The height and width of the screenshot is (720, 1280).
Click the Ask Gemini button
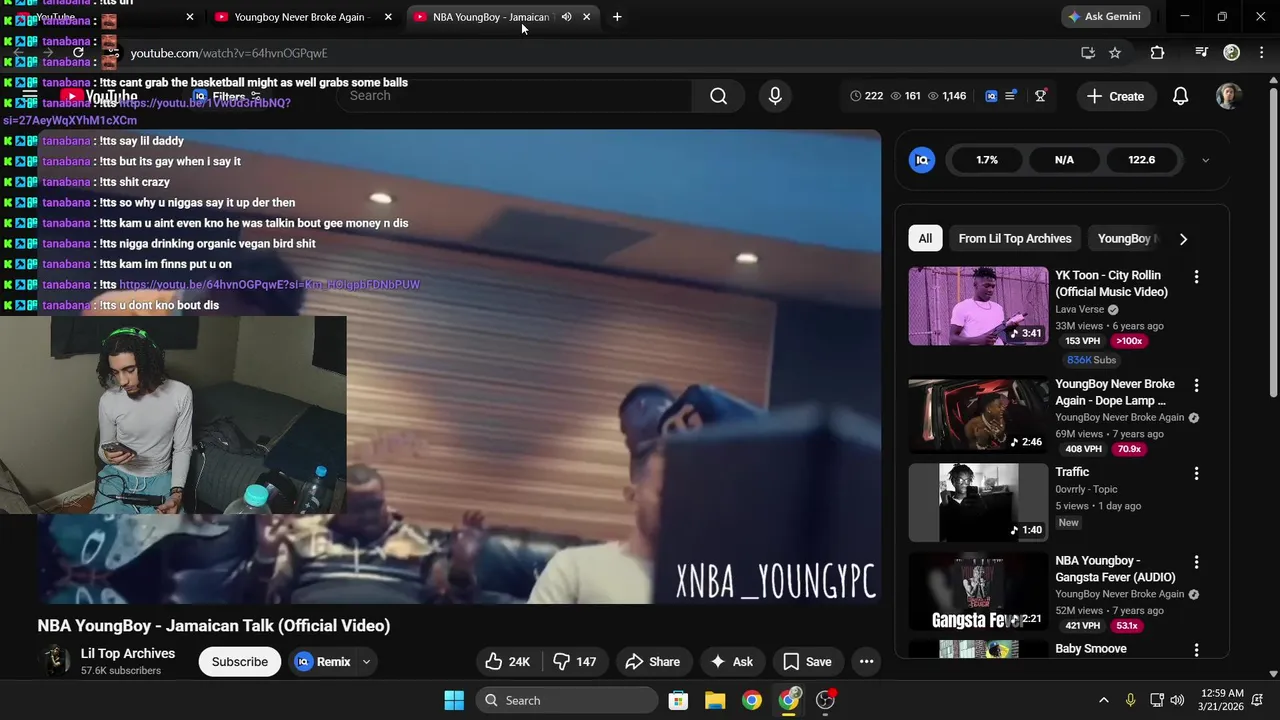point(1105,17)
